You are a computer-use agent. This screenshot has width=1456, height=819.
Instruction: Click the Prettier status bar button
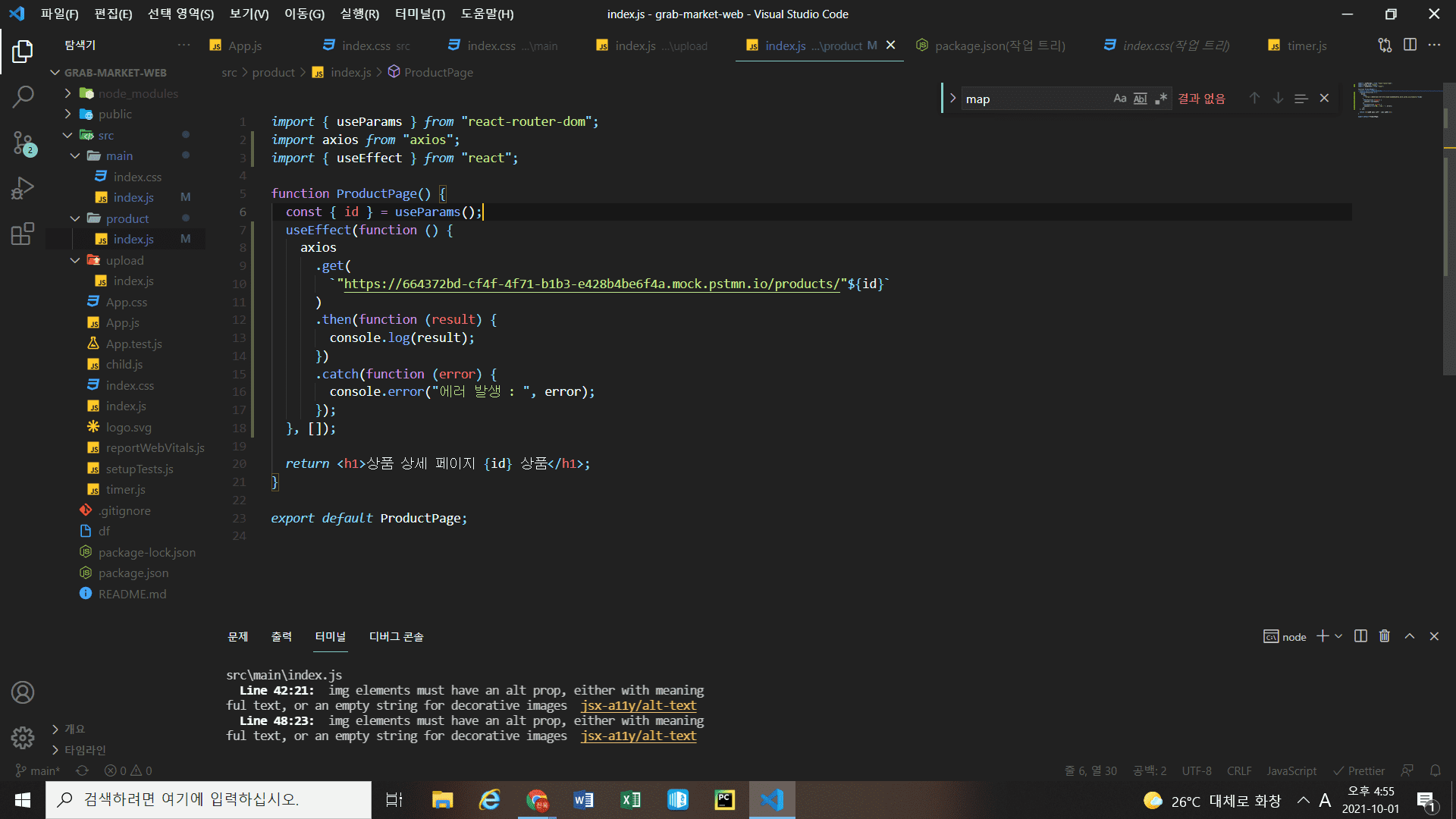[x=1359, y=770]
